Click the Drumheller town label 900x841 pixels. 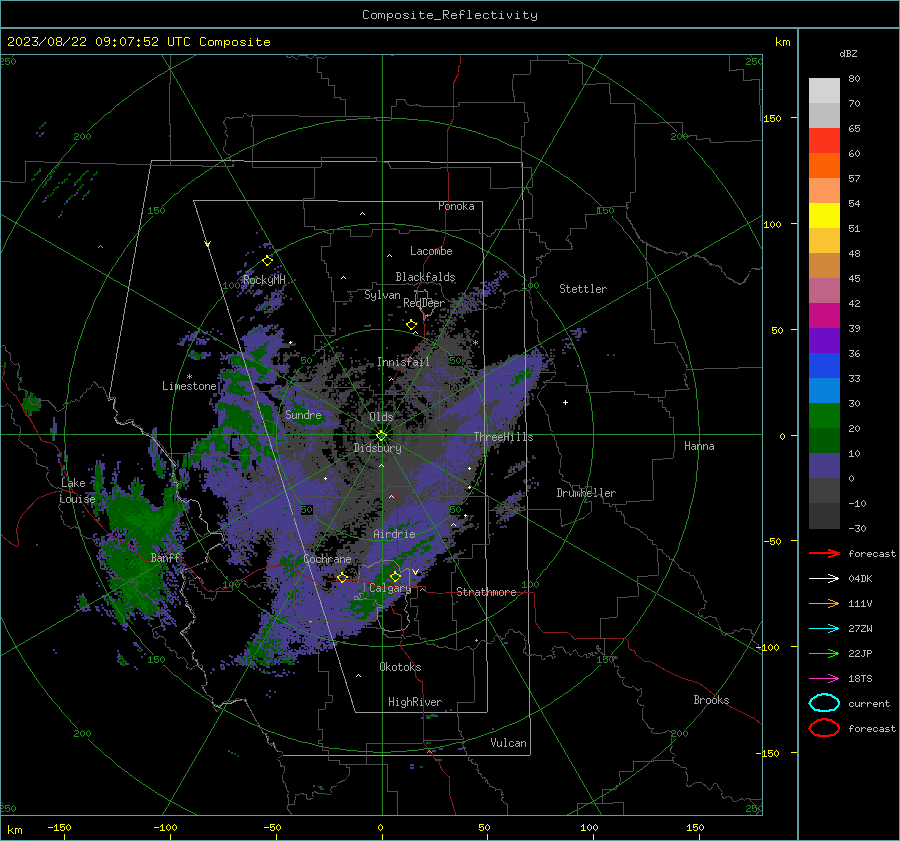pos(586,493)
